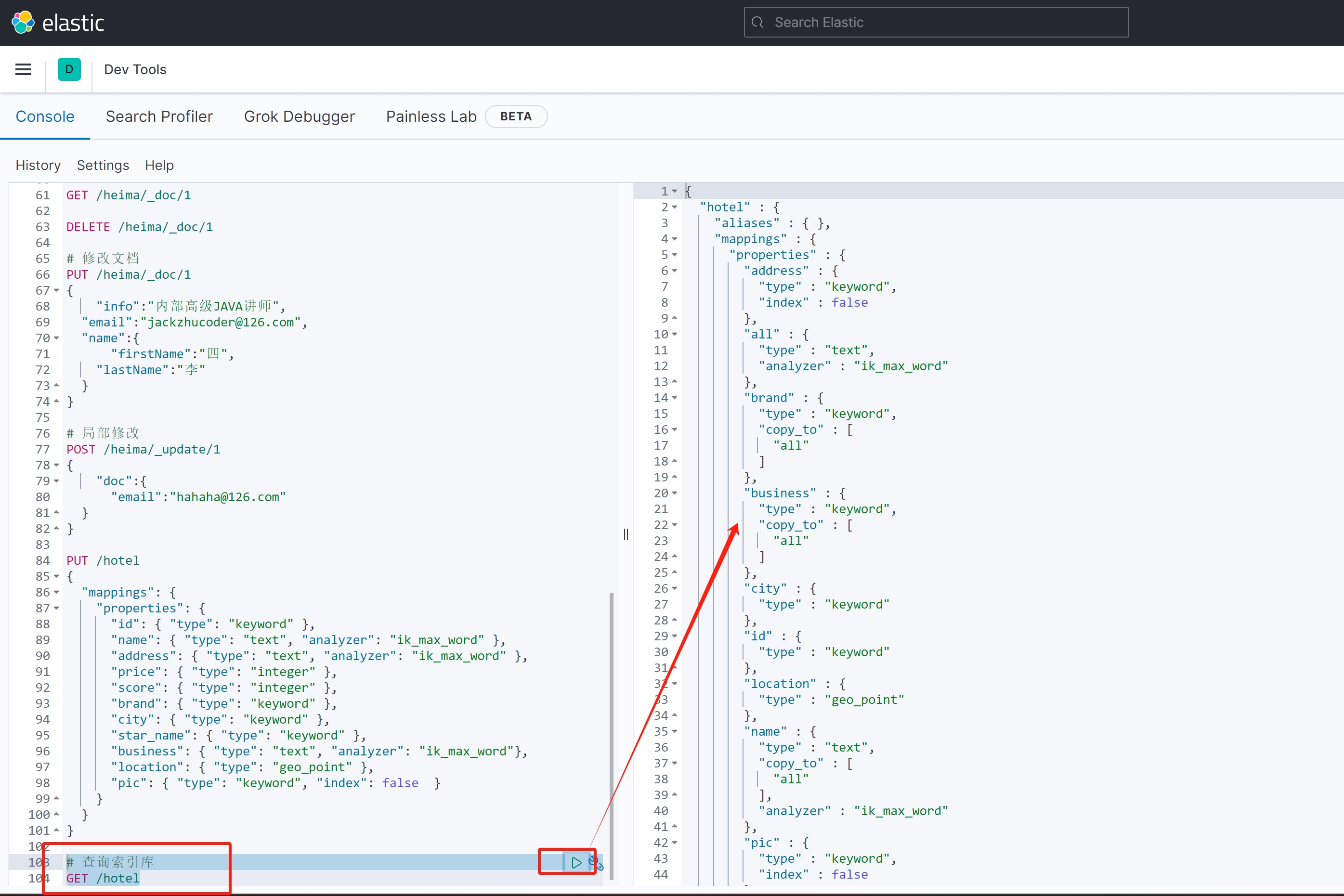Collapse the fold arrow at editor line 67
This screenshot has height=896, width=1344.
pos(56,291)
